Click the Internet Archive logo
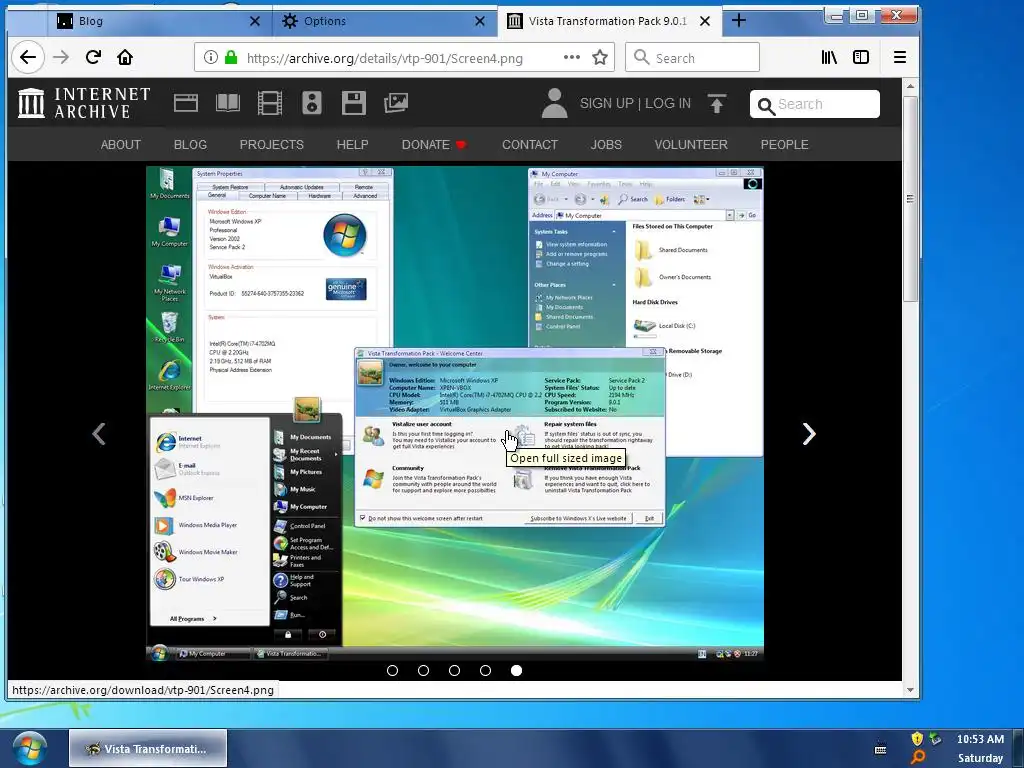 click(x=84, y=103)
